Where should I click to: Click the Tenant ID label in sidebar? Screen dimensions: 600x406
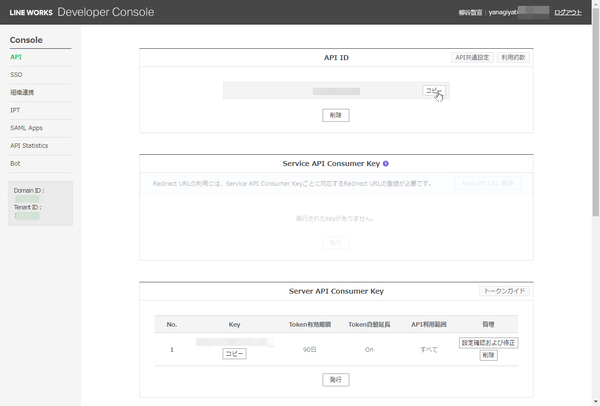pyautogui.click(x=28, y=207)
